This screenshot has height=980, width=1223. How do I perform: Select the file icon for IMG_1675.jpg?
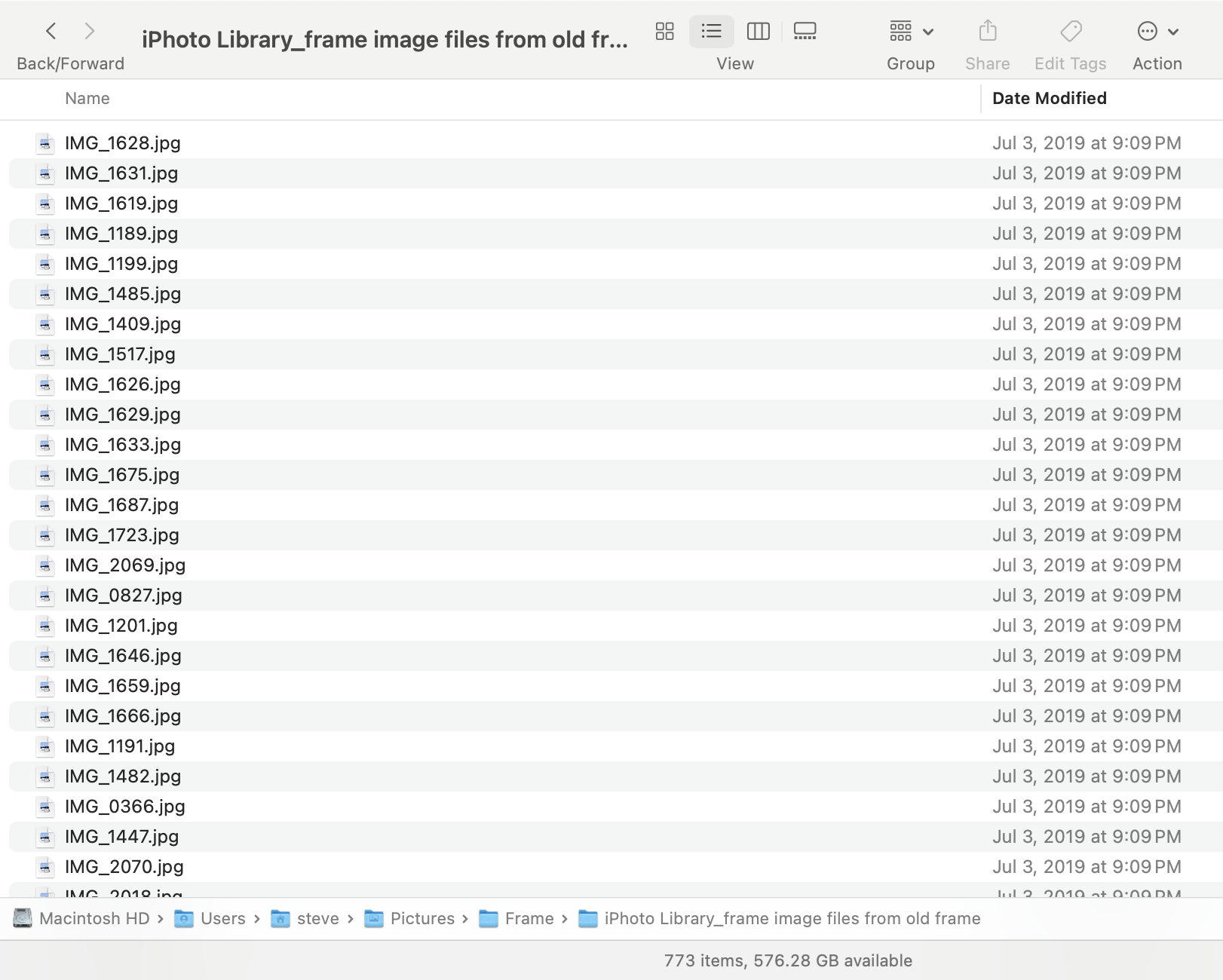[x=45, y=475]
